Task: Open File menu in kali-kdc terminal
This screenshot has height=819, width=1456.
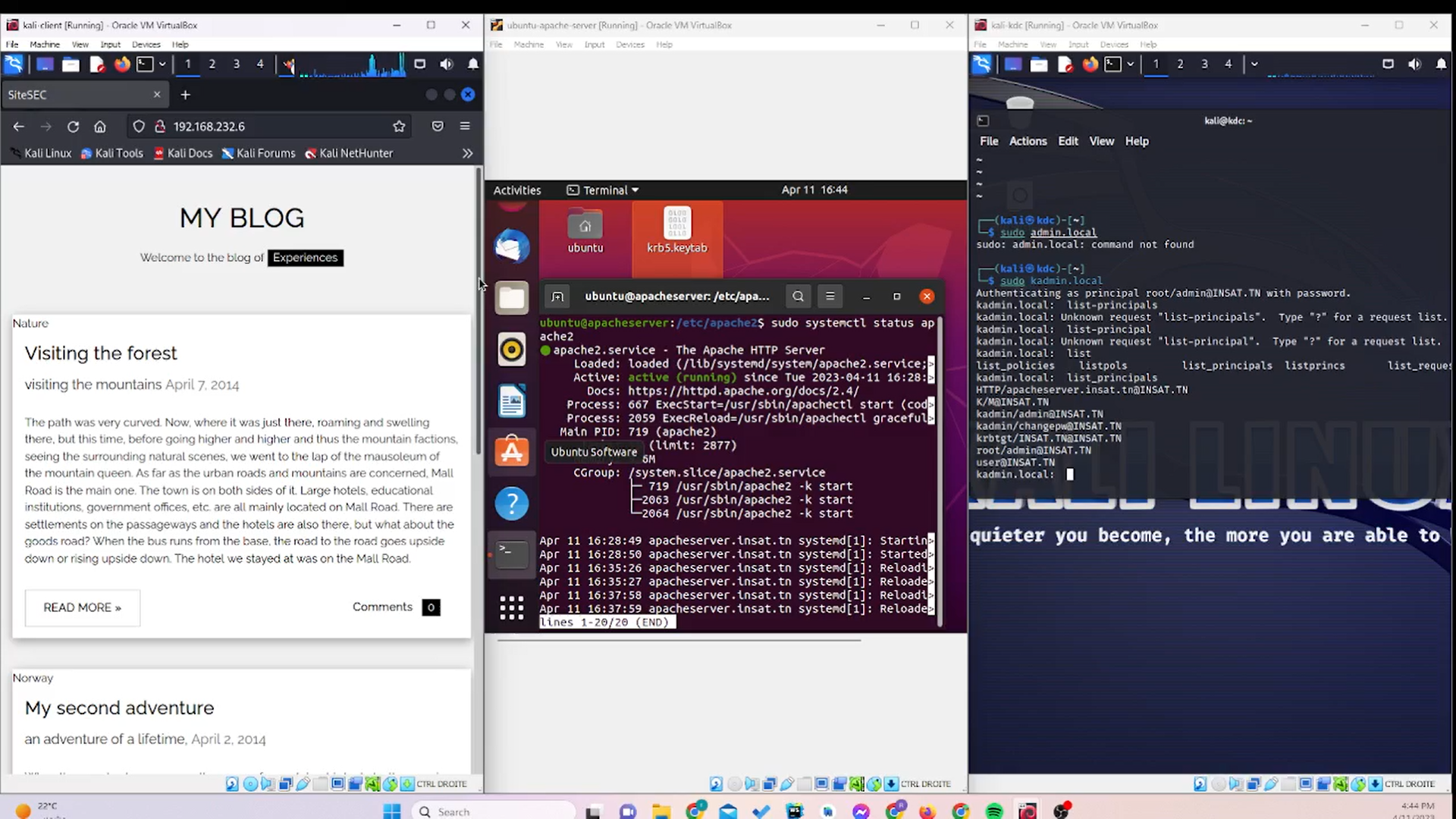Action: click(989, 141)
